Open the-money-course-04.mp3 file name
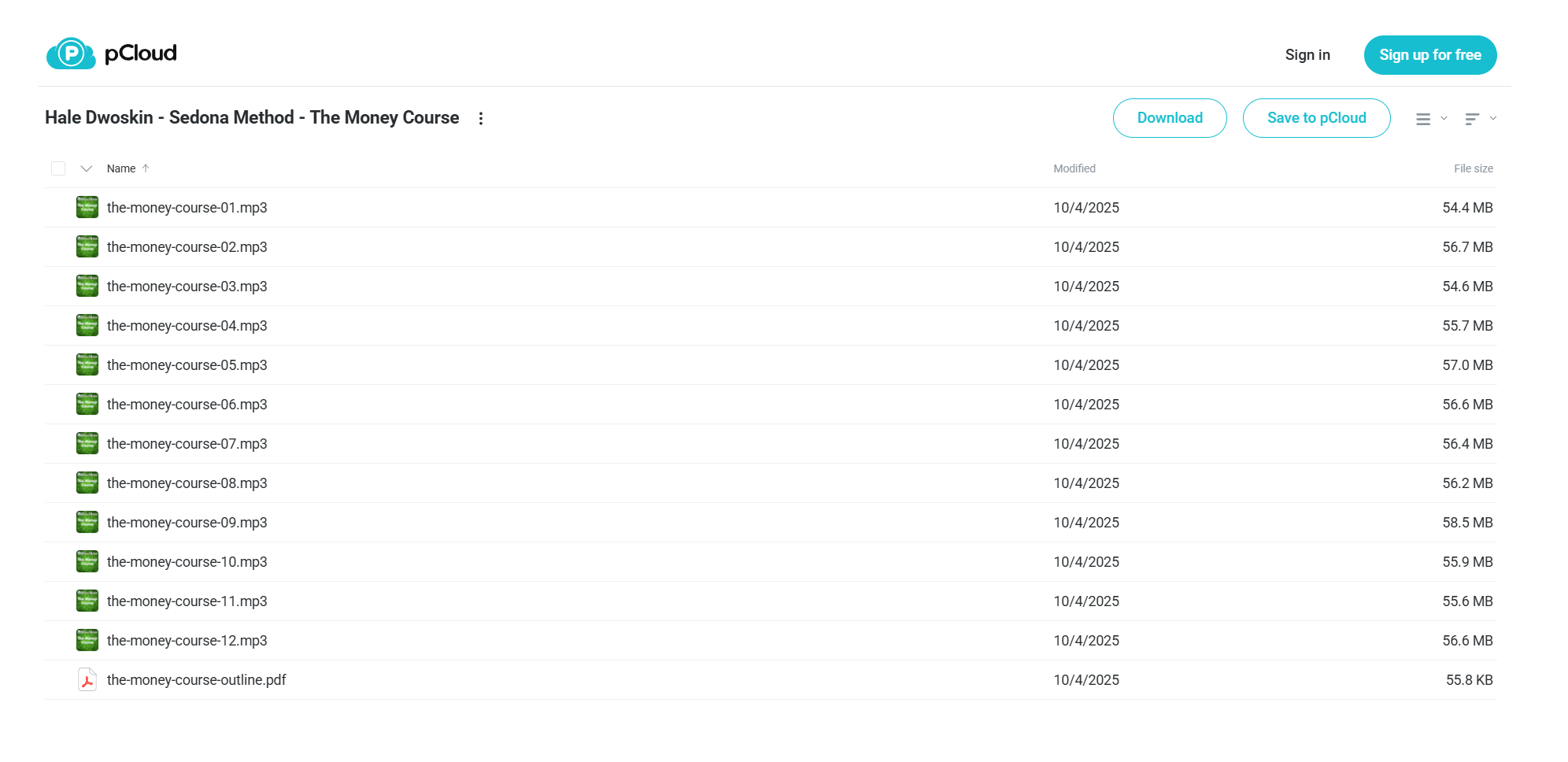The image size is (1568, 762). (x=187, y=326)
